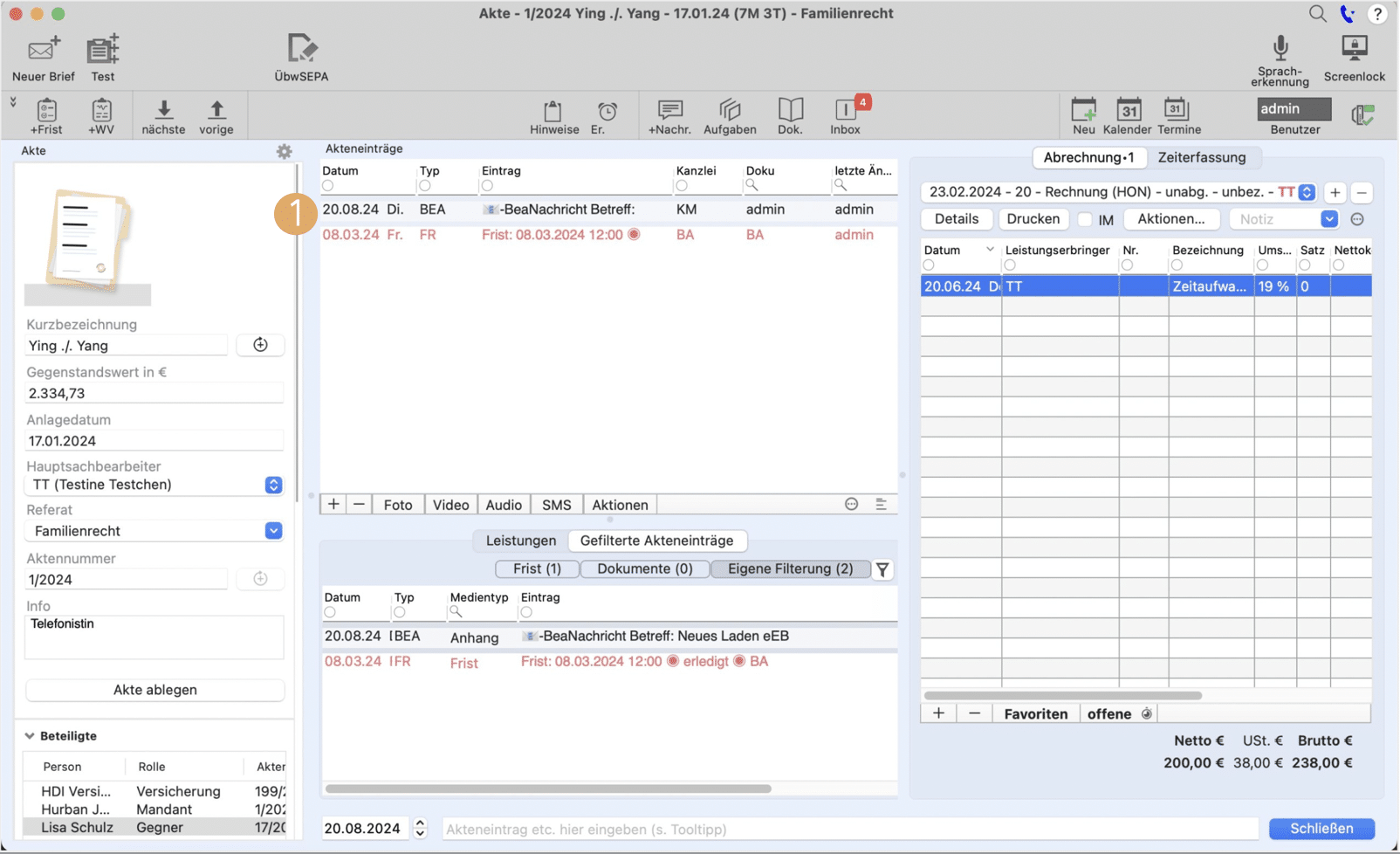Click the Drucken button

point(1033,219)
